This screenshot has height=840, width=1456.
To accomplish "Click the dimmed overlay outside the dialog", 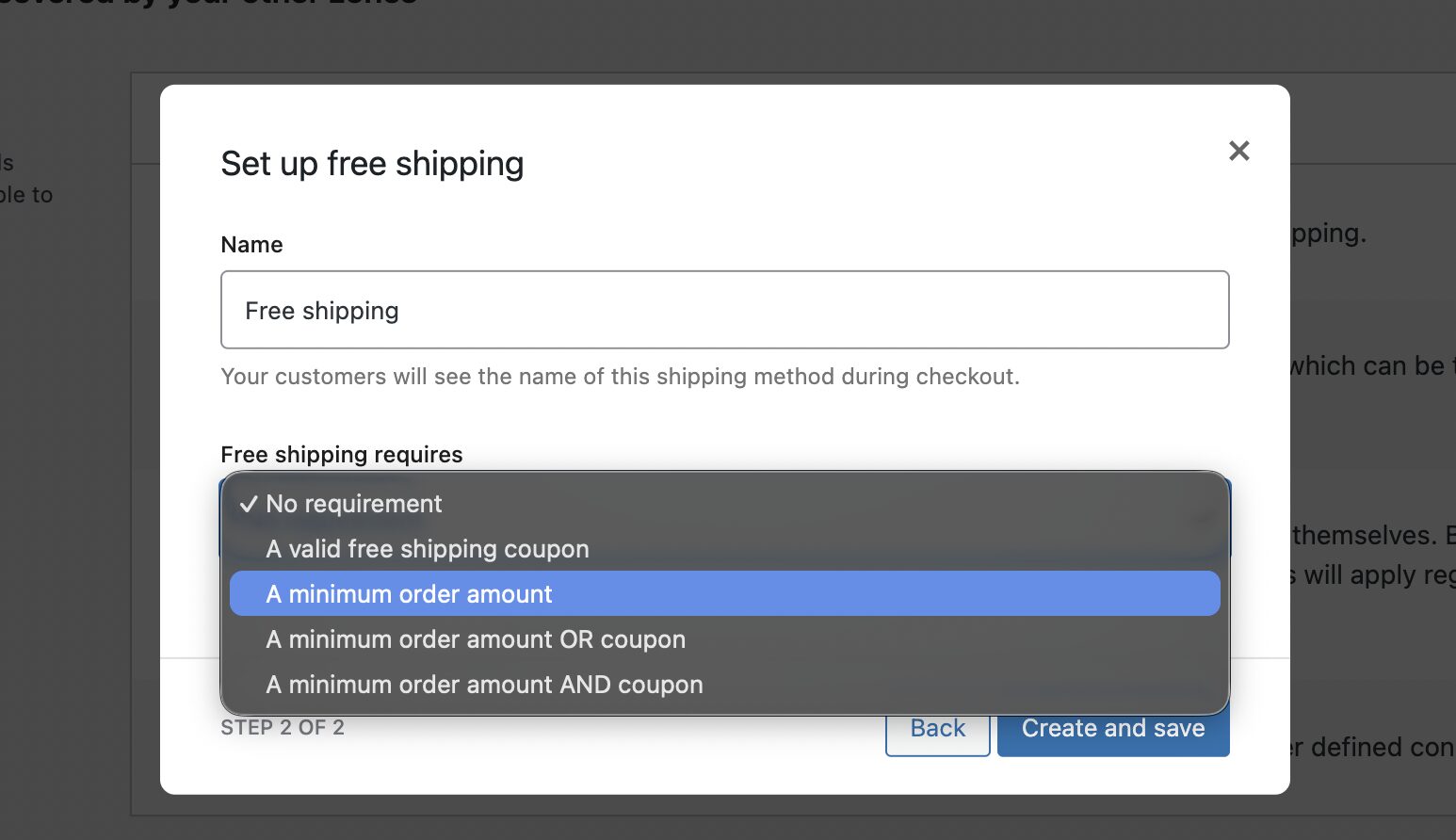I will click(66, 424).
